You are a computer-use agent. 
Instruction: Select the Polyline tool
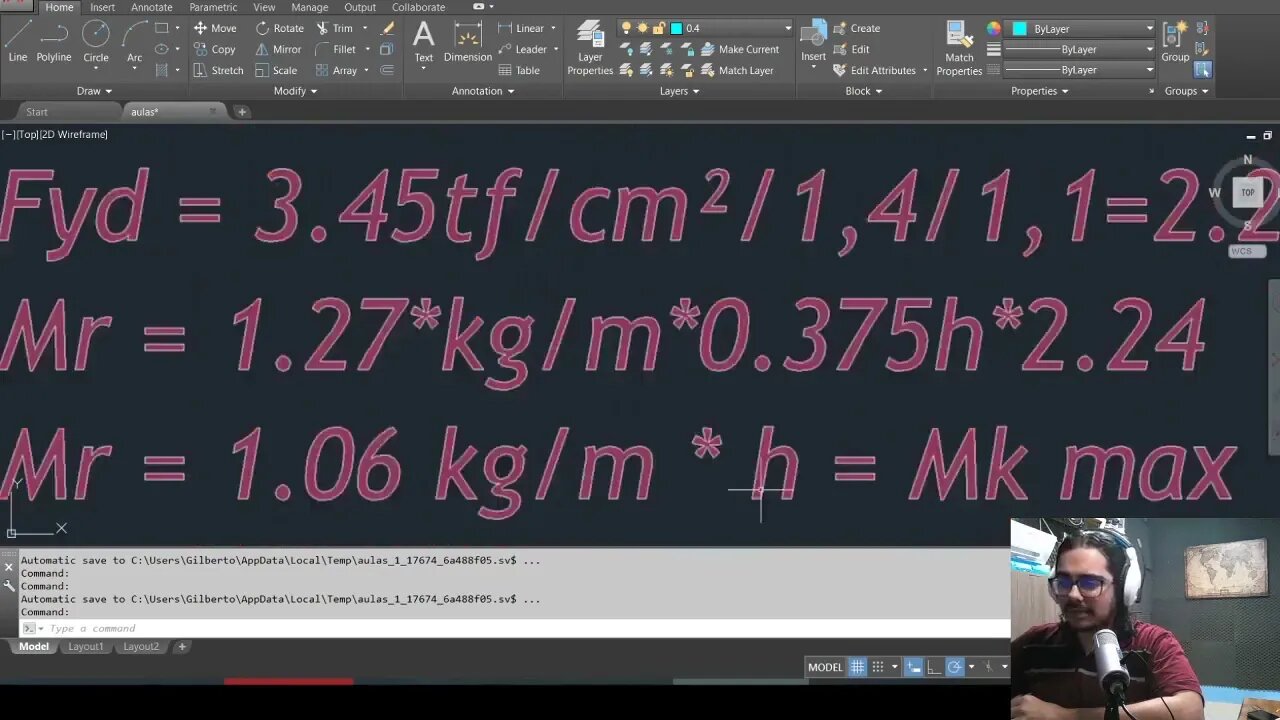[54, 43]
